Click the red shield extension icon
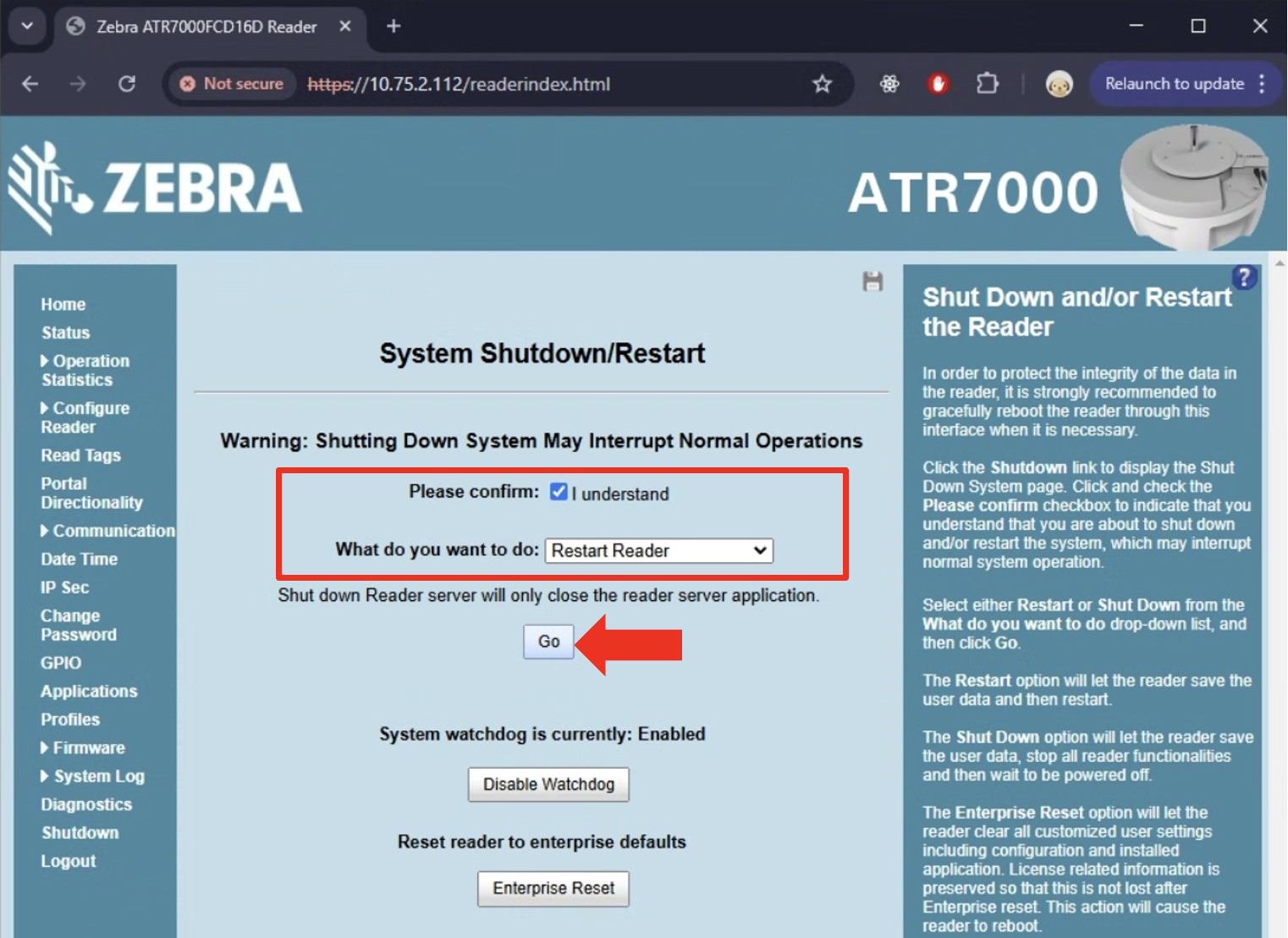The height and width of the screenshot is (938, 1288). [938, 84]
